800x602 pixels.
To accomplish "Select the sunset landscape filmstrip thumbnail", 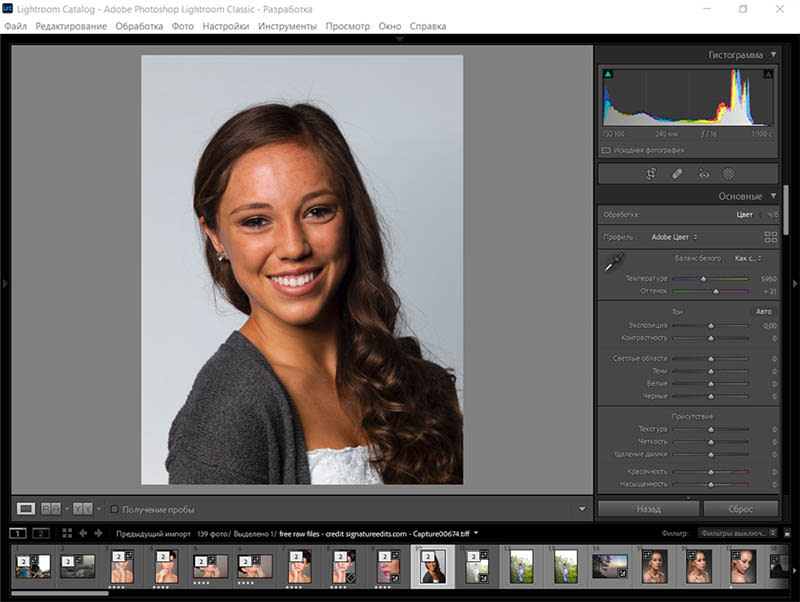I will [609, 566].
